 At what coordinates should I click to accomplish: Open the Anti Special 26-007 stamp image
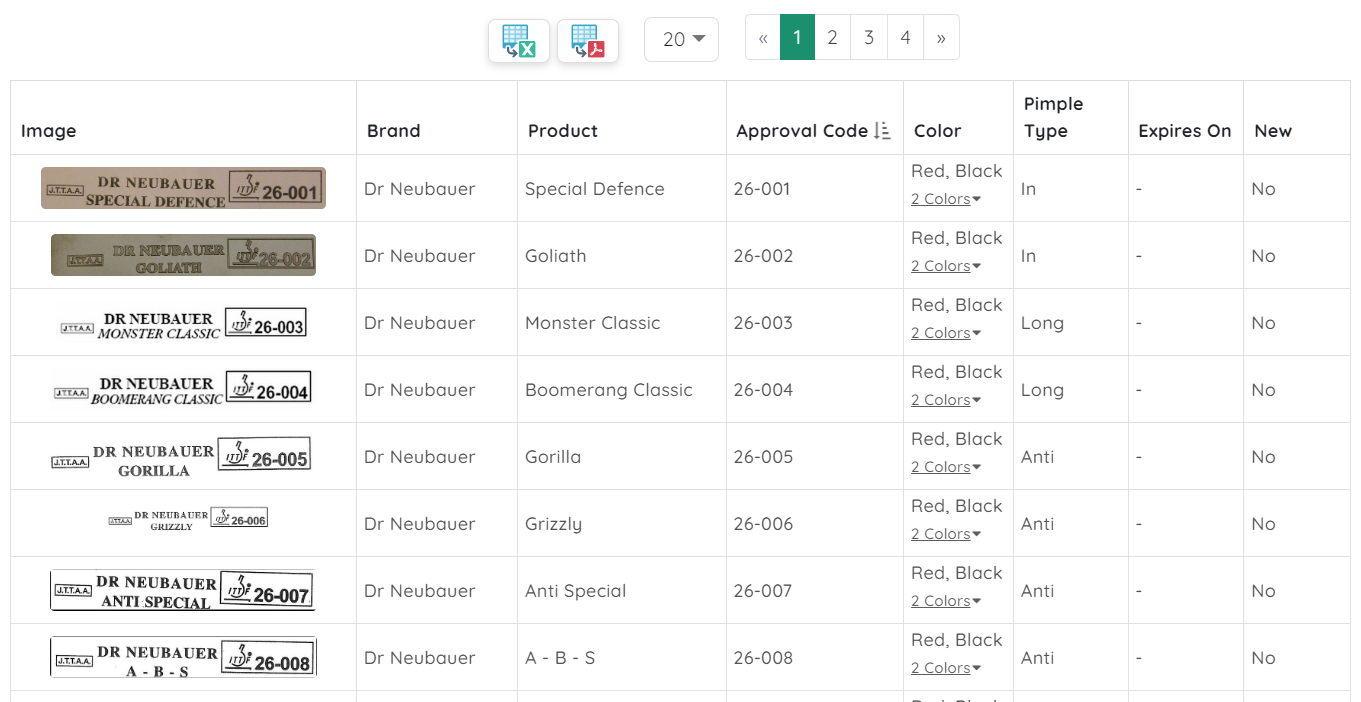point(183,590)
